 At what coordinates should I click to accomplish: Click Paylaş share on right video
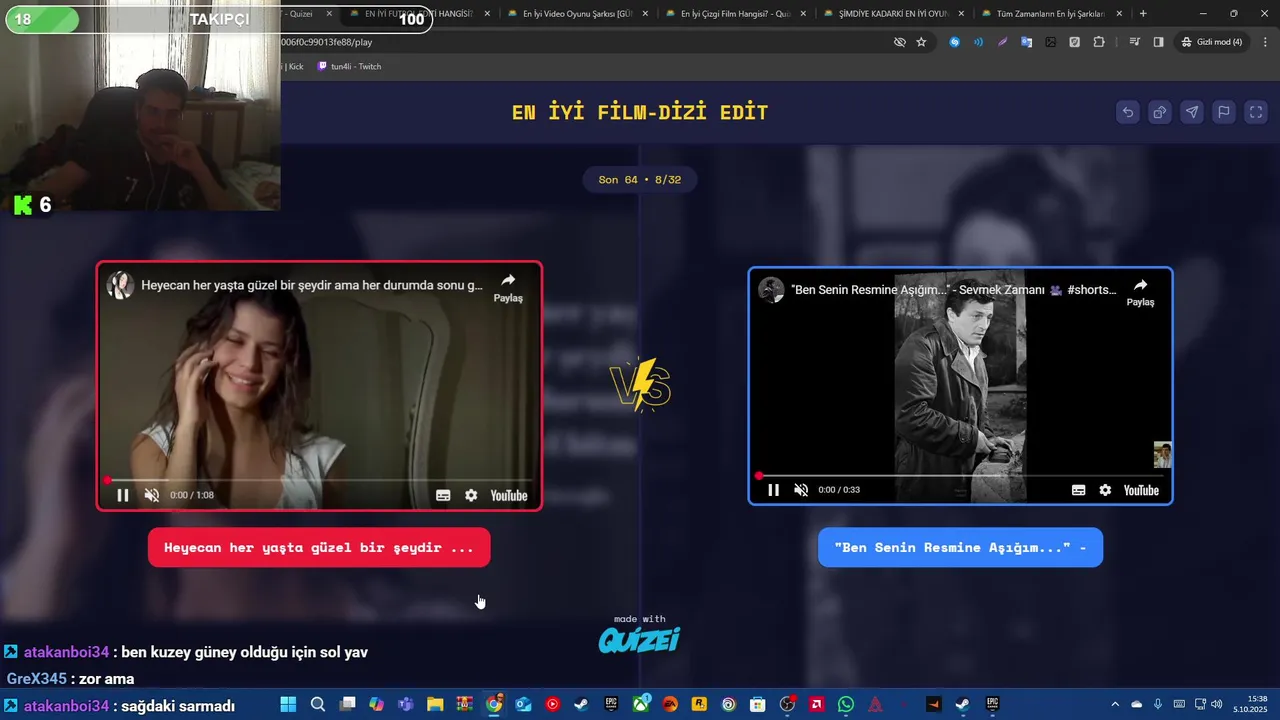[1140, 292]
